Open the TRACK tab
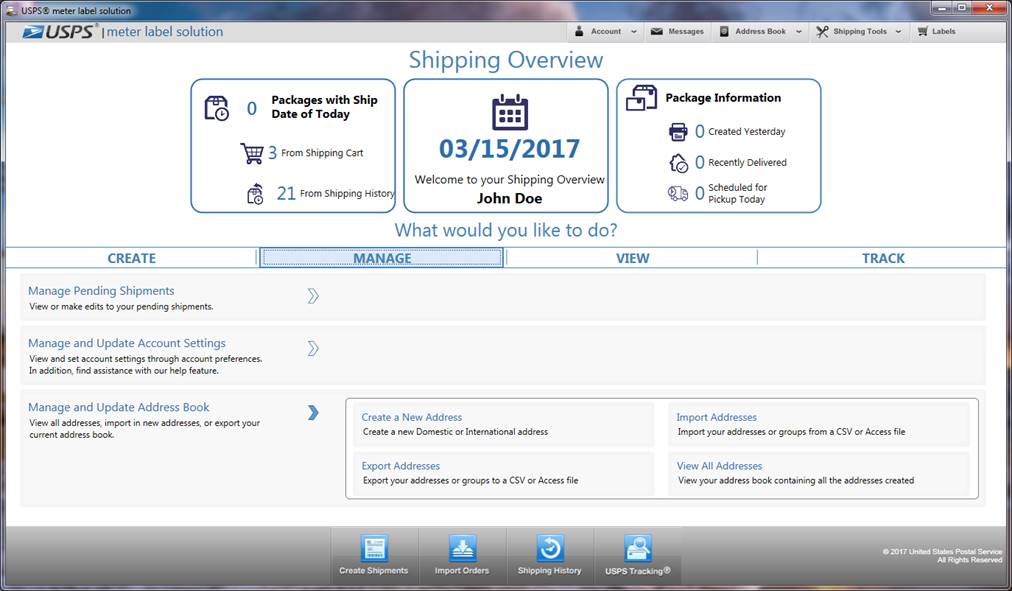The image size is (1012, 591). 883,258
